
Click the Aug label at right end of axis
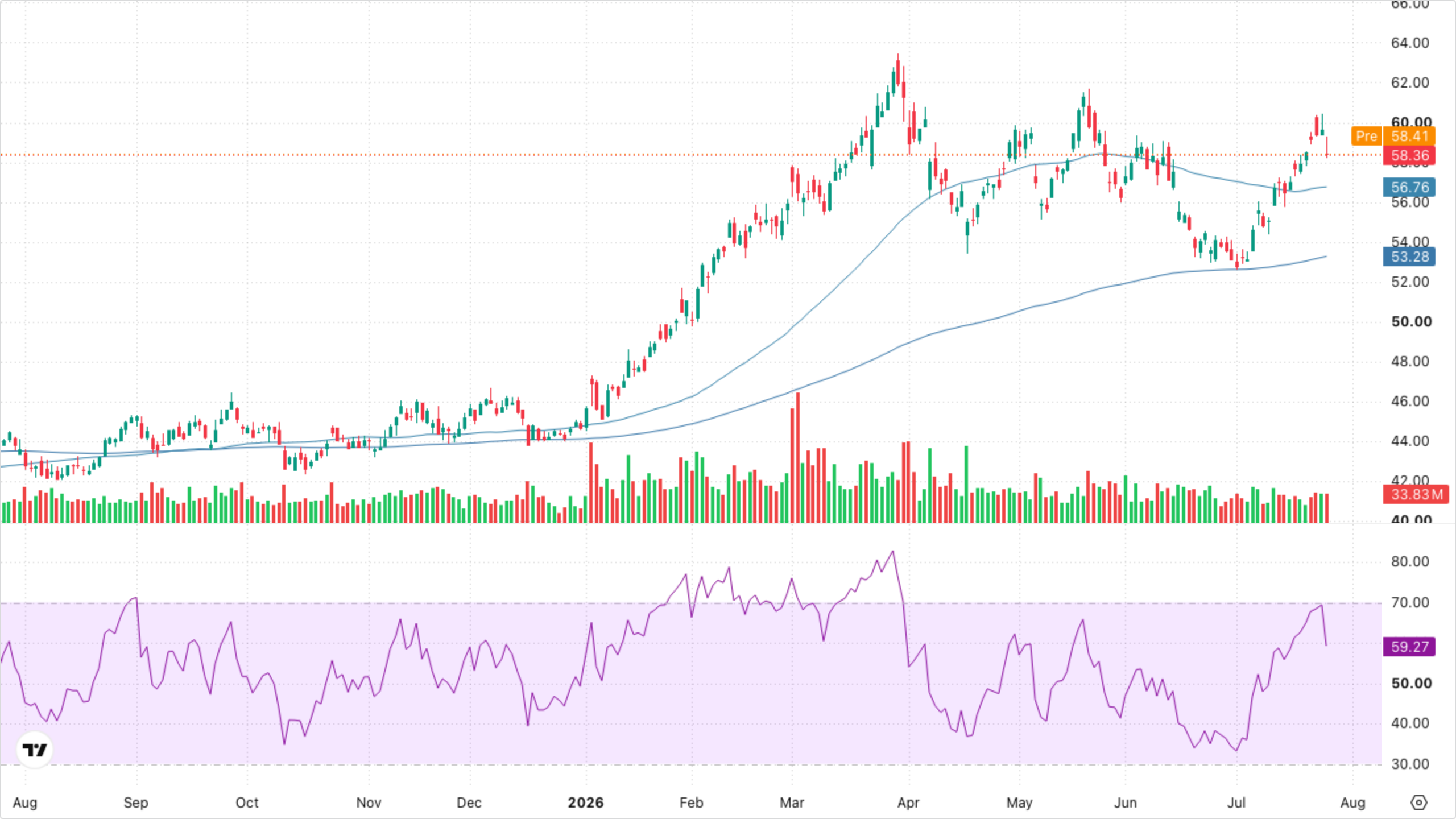click(1352, 803)
